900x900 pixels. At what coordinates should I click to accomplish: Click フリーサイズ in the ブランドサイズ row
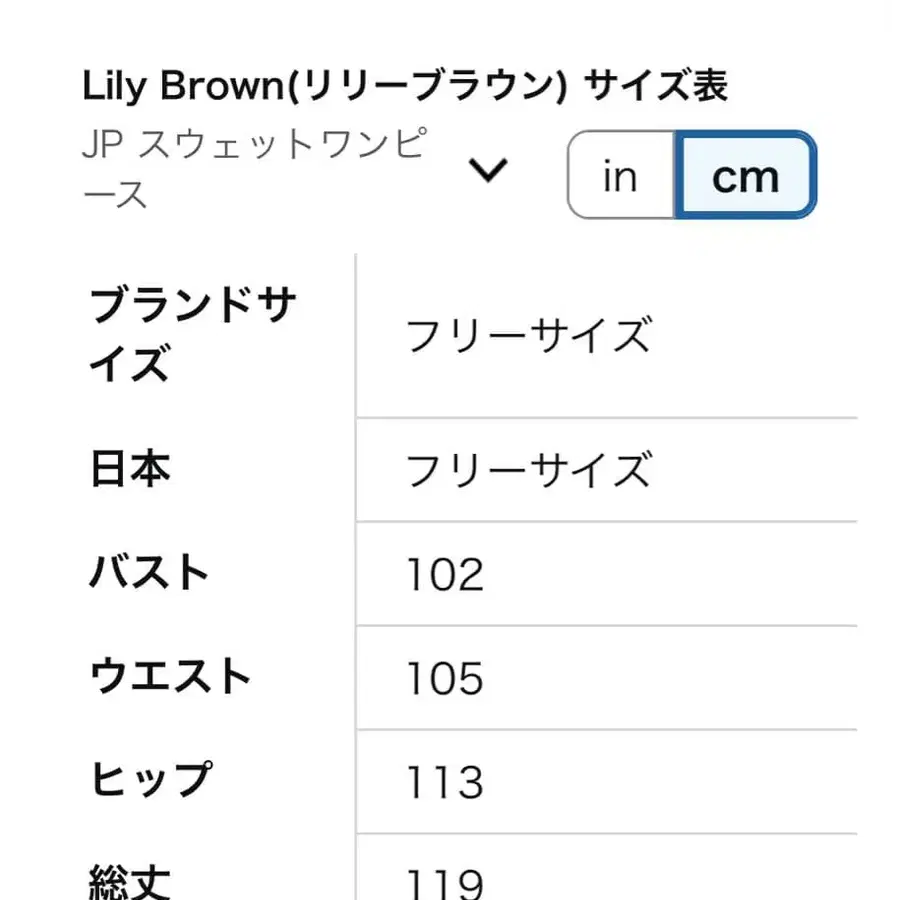(528, 335)
